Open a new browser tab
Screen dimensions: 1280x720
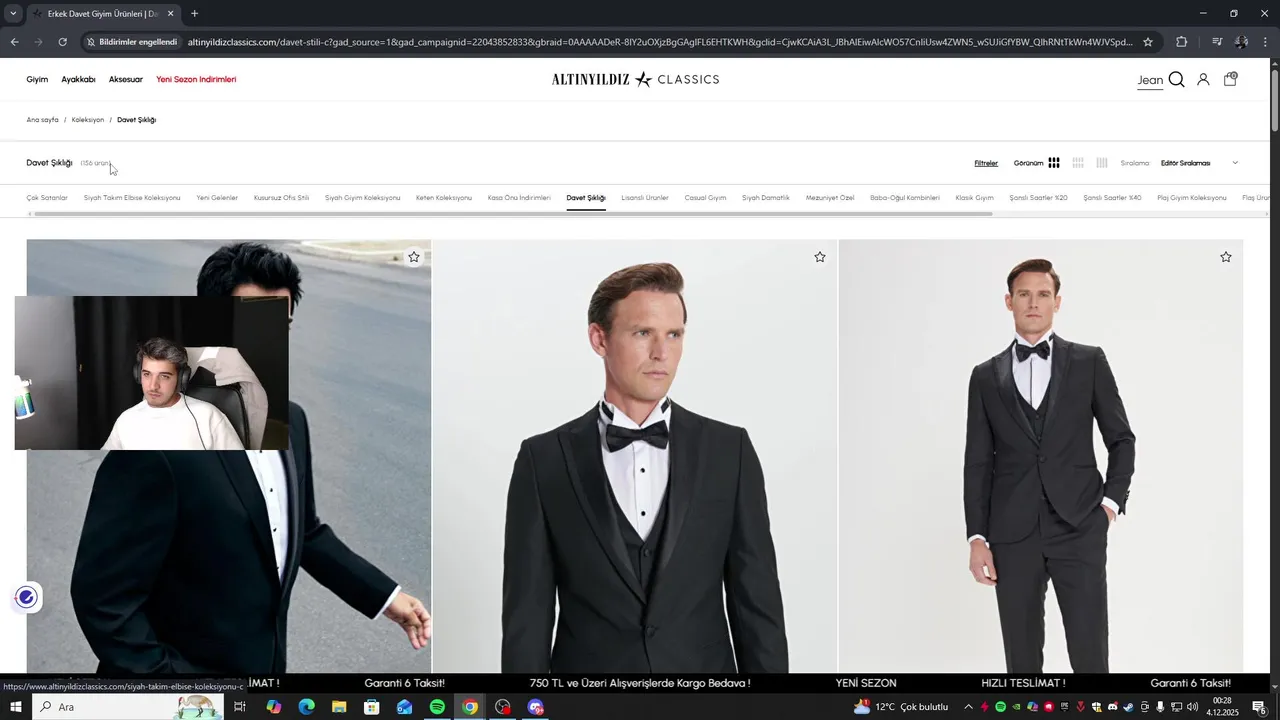[x=194, y=14]
